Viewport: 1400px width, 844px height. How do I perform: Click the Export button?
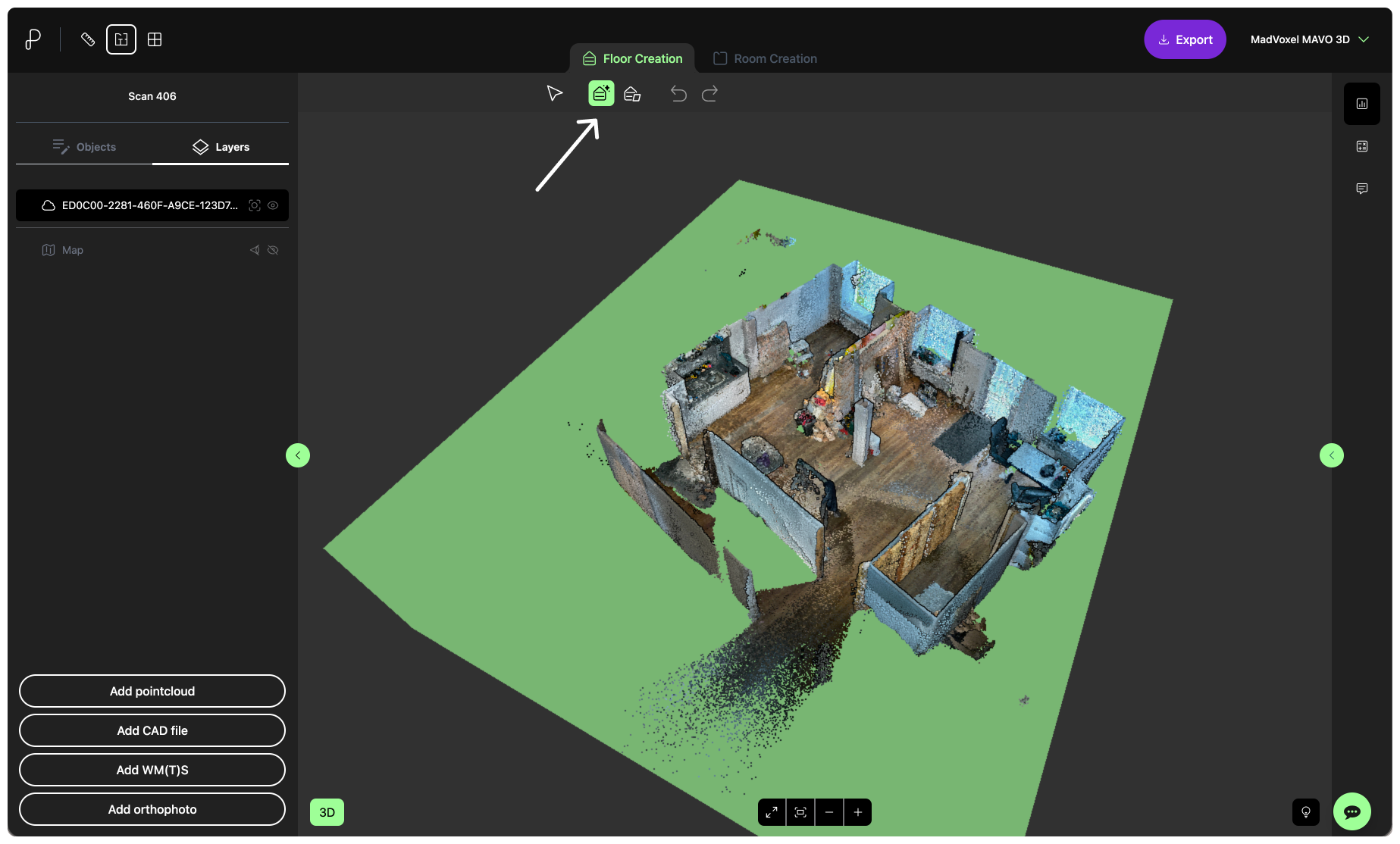click(x=1185, y=39)
